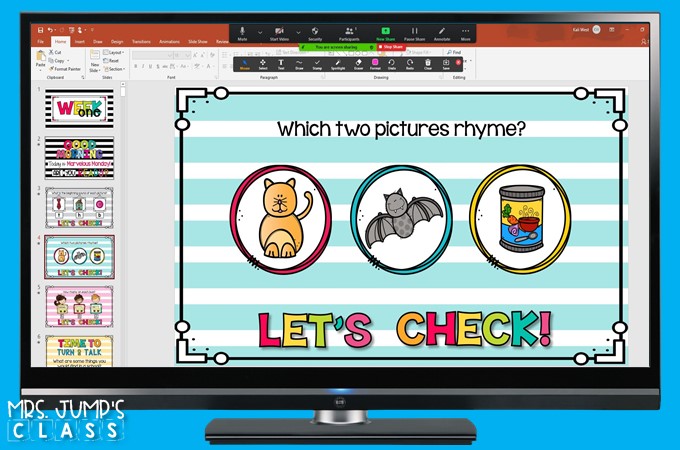Select the Eraser annotation tool
680x450 pixels.
358,64
